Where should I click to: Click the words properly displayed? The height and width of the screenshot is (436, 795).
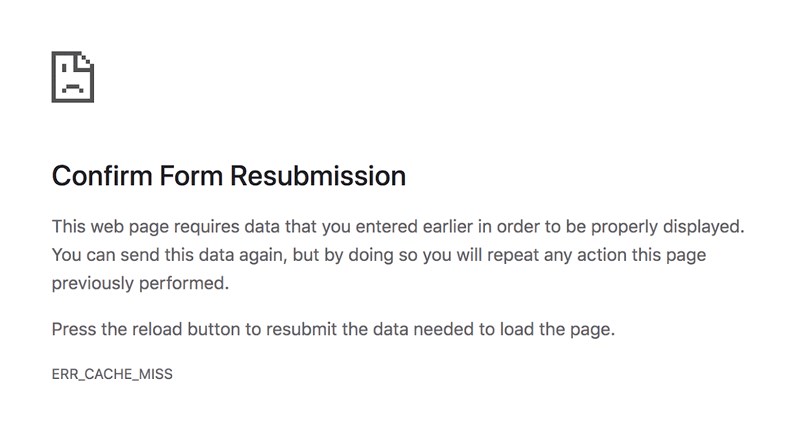pyautogui.click(x=667, y=227)
